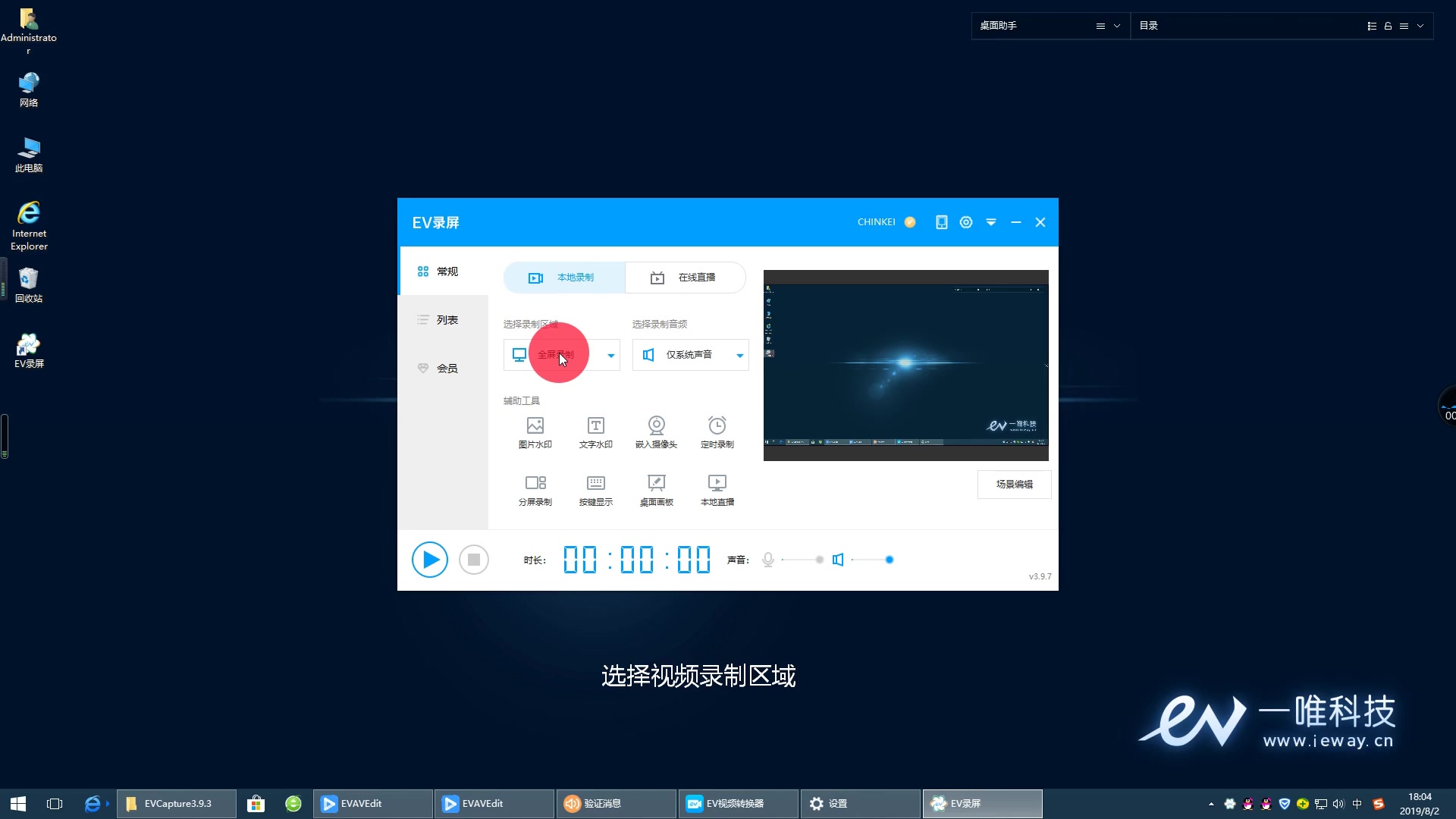Click the list view icon in 目录 widget

click(1372, 26)
